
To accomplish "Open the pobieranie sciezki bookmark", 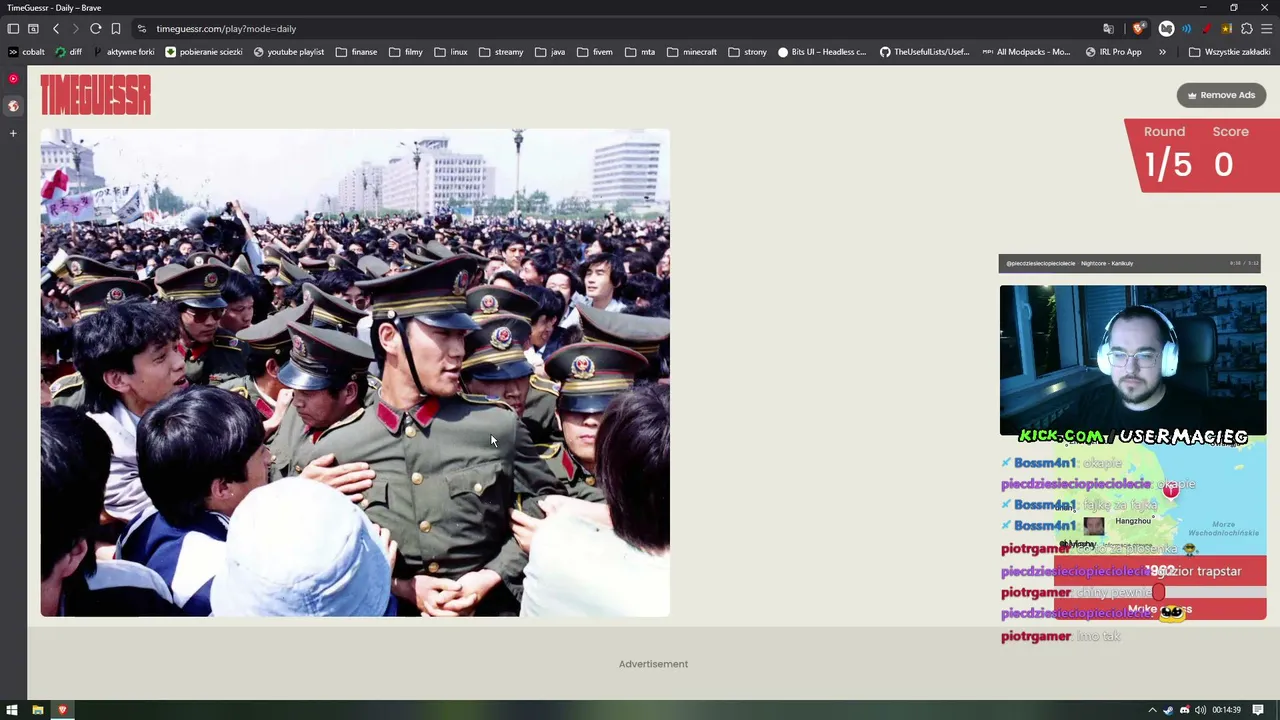I will (x=204, y=52).
